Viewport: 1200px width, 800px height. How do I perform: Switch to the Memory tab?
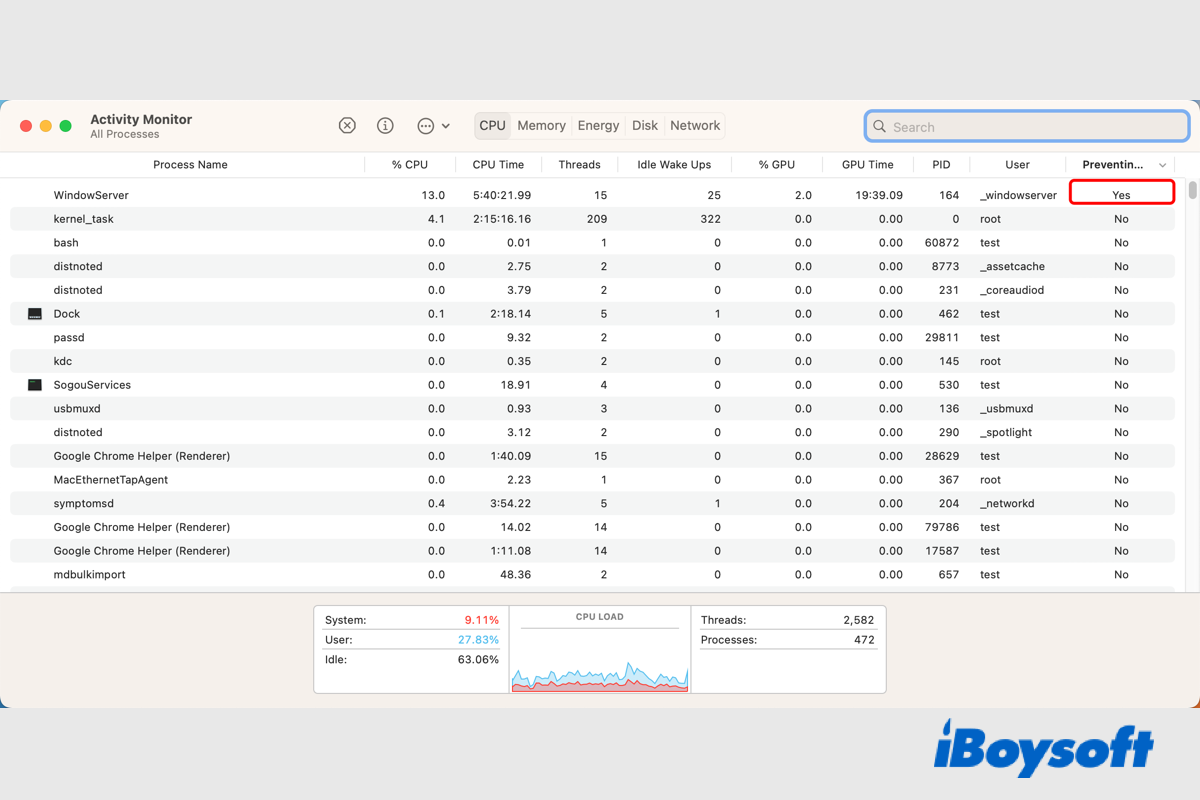tap(541, 126)
